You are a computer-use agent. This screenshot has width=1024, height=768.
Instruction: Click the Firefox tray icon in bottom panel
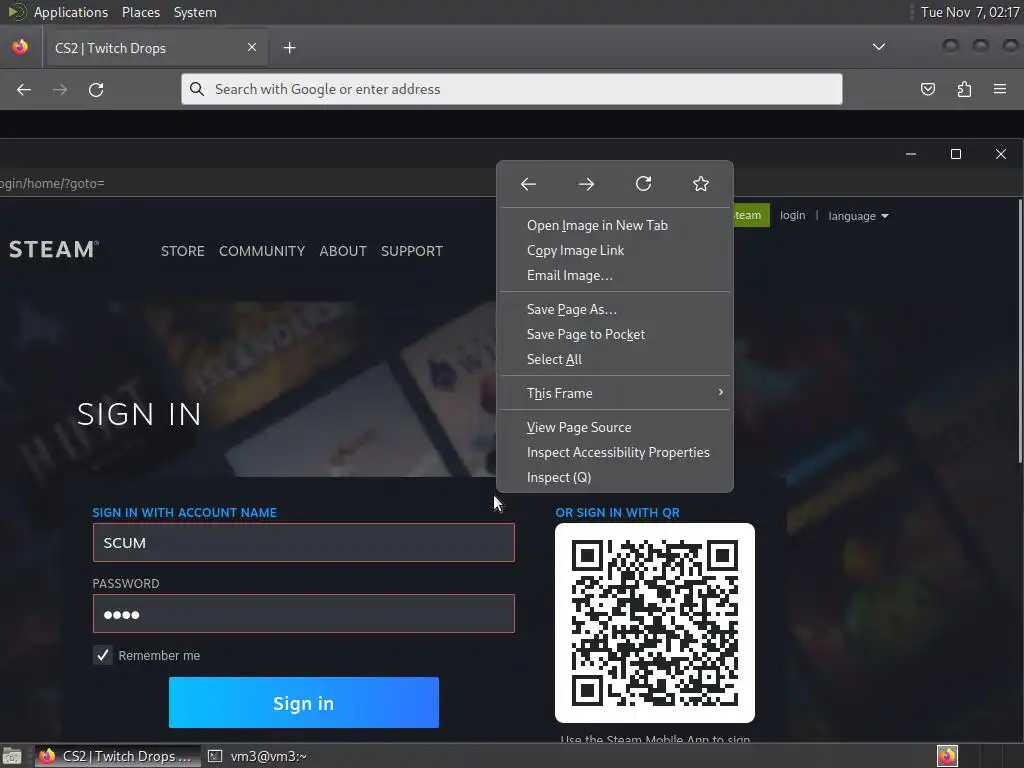pyautogui.click(x=947, y=756)
